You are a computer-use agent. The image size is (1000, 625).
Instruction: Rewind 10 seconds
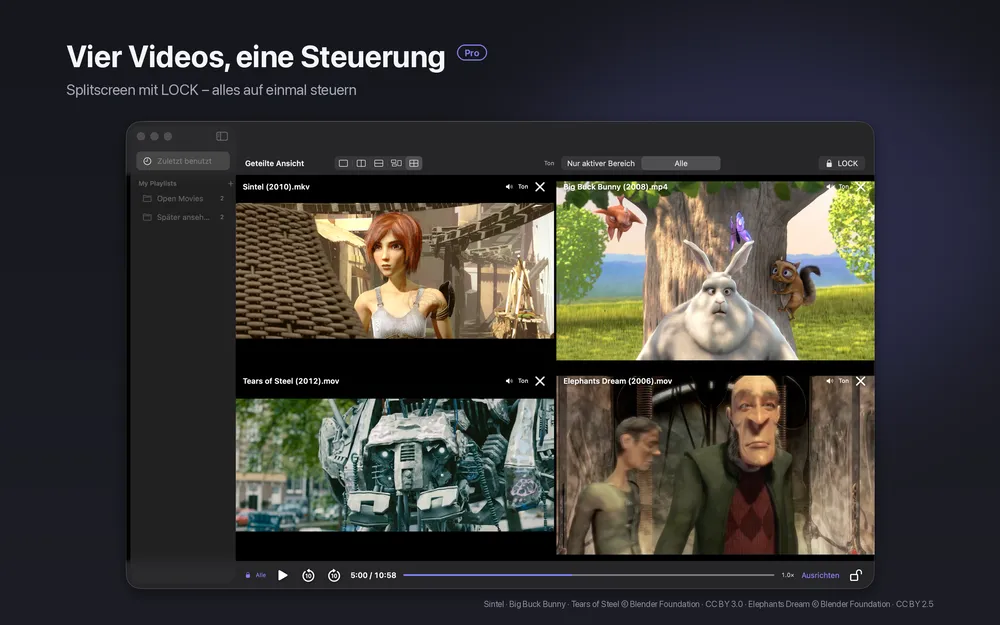[308, 575]
